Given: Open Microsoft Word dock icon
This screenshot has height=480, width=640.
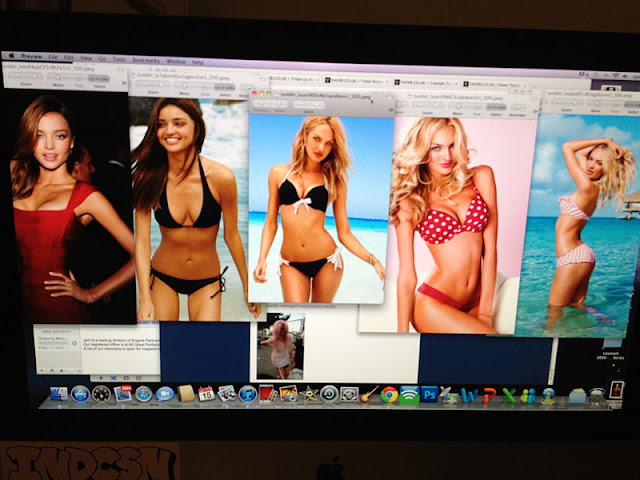Looking at the screenshot, I should 469,395.
